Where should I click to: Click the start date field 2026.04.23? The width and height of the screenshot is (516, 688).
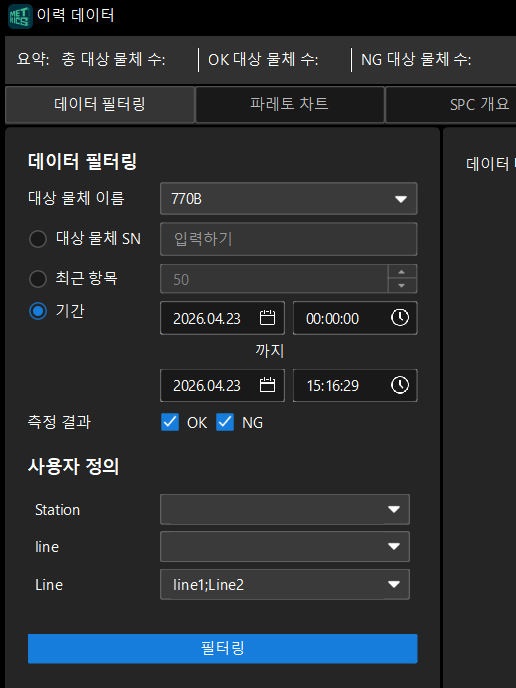point(222,318)
